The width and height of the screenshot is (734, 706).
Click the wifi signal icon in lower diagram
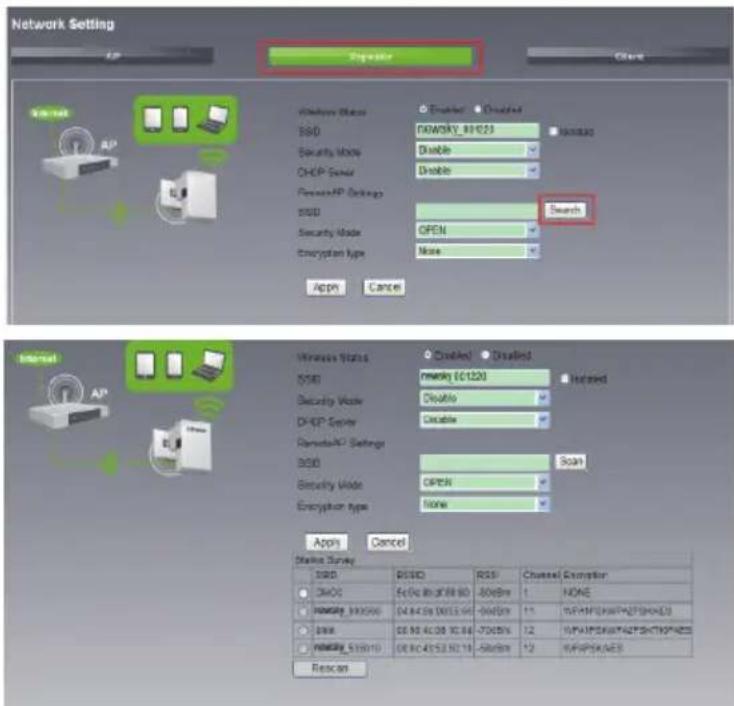point(209,406)
